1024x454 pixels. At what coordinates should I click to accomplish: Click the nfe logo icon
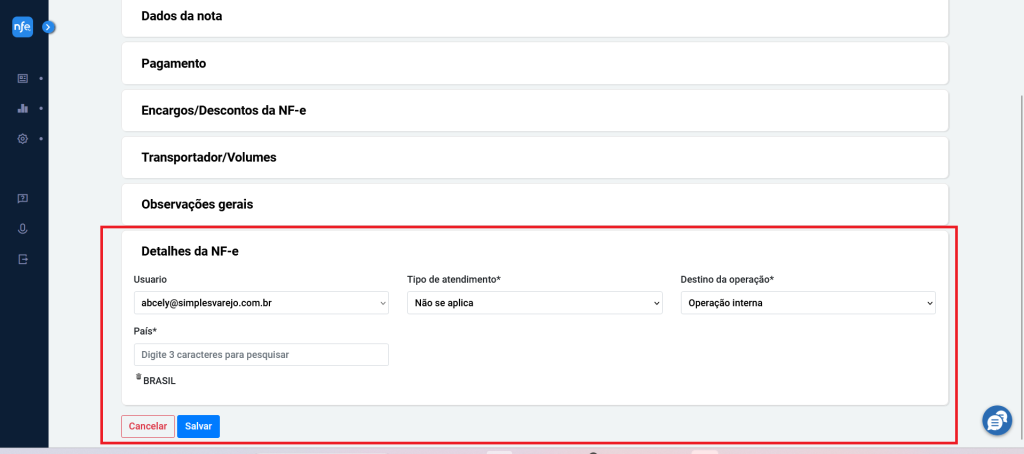[22, 27]
